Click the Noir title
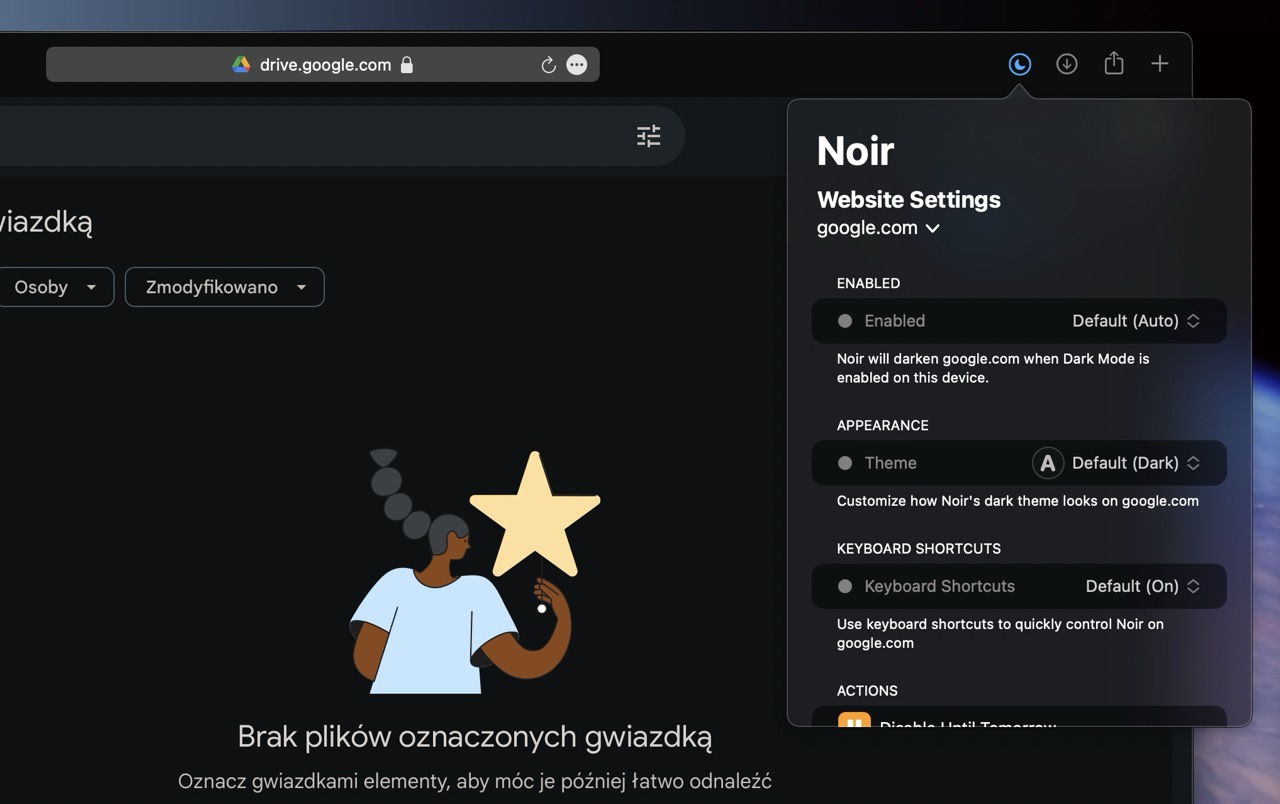 tap(855, 151)
